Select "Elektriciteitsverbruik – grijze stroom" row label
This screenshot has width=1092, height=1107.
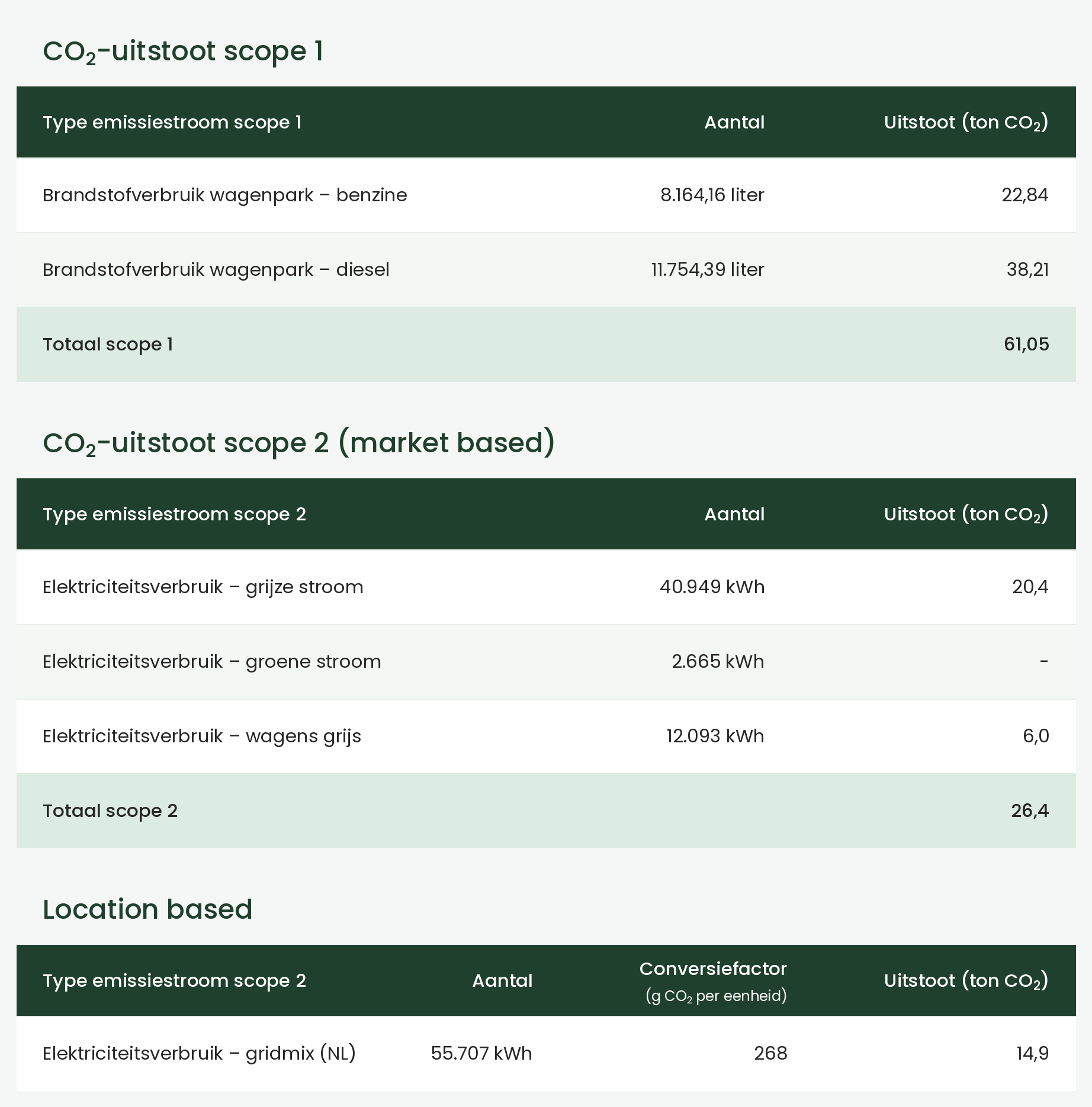203,587
